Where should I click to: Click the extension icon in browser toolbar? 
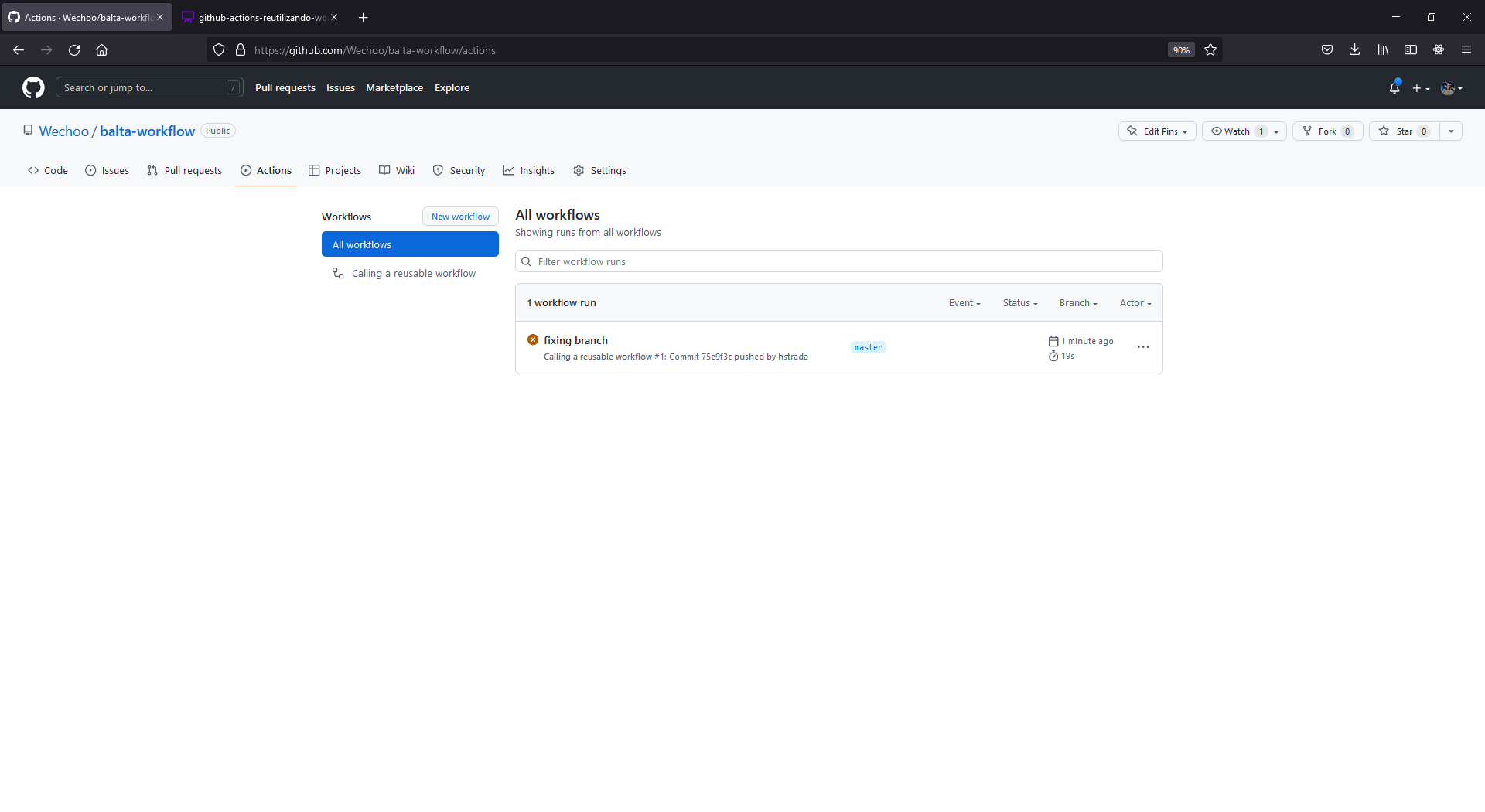tap(1439, 50)
